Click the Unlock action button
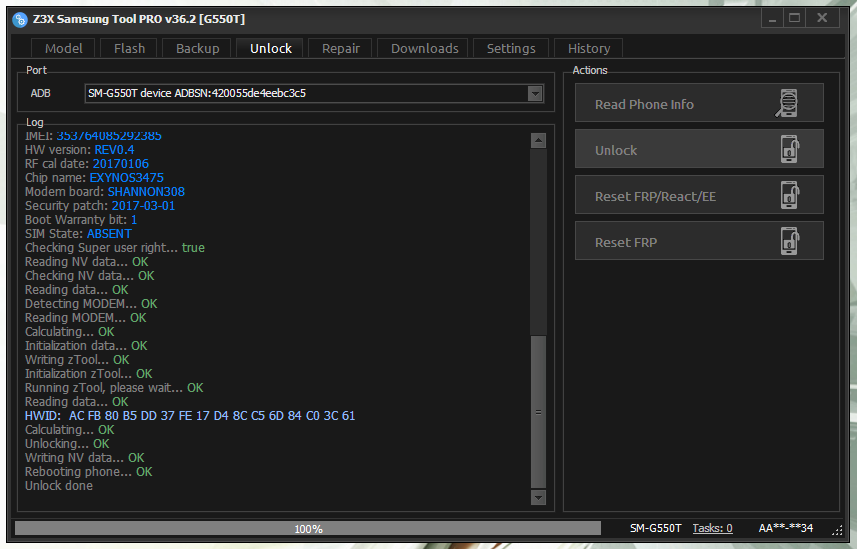The image size is (857, 549). tap(699, 149)
